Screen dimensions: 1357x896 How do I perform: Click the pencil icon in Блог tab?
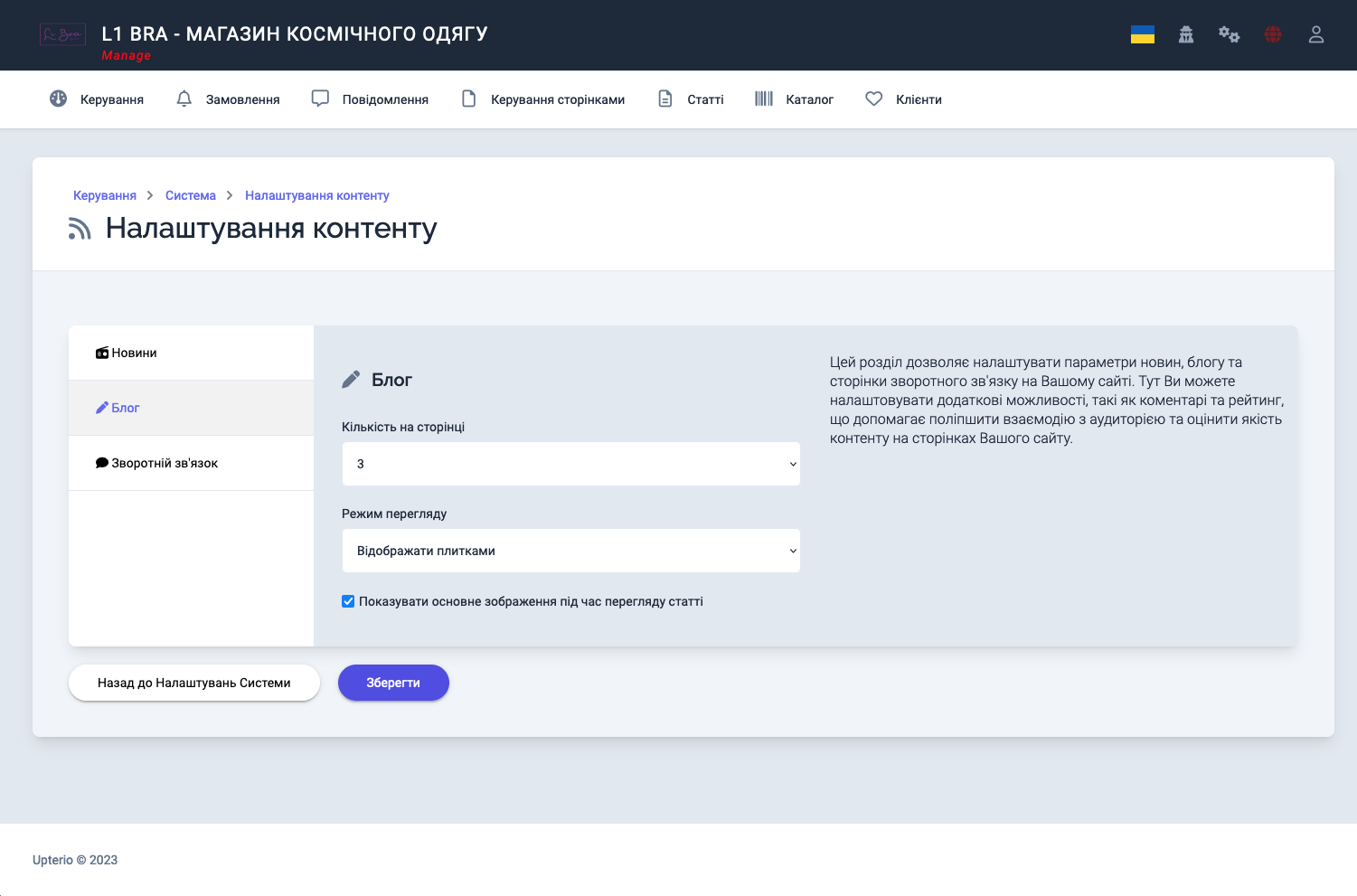pyautogui.click(x=102, y=408)
